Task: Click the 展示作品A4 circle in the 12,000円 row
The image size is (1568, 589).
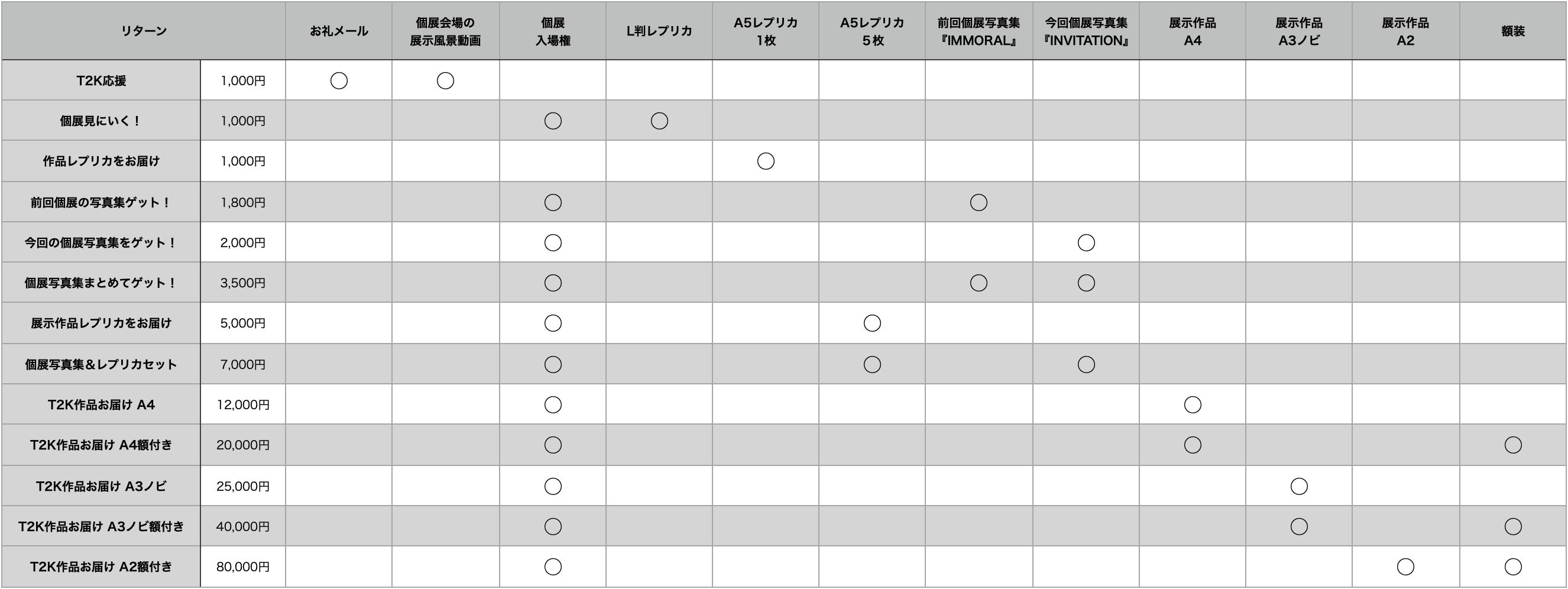Action: tap(1192, 404)
